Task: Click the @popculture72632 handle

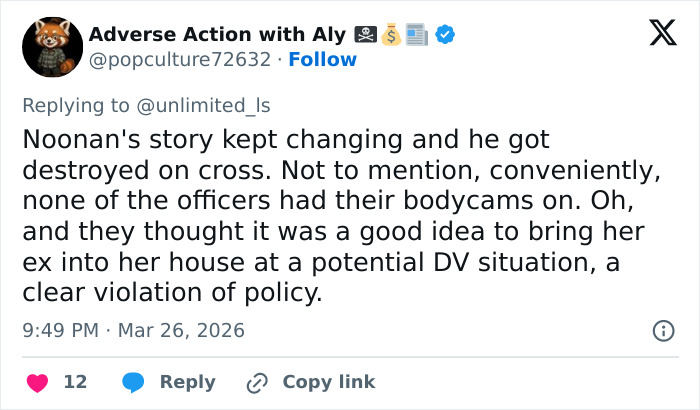Action: coord(180,60)
